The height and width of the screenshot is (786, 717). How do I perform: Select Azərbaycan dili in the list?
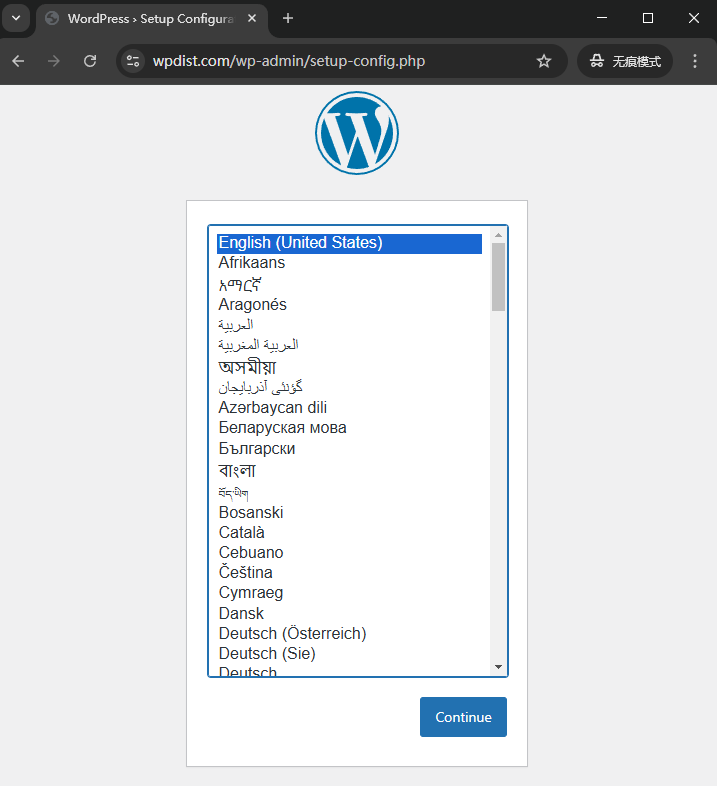[272, 407]
